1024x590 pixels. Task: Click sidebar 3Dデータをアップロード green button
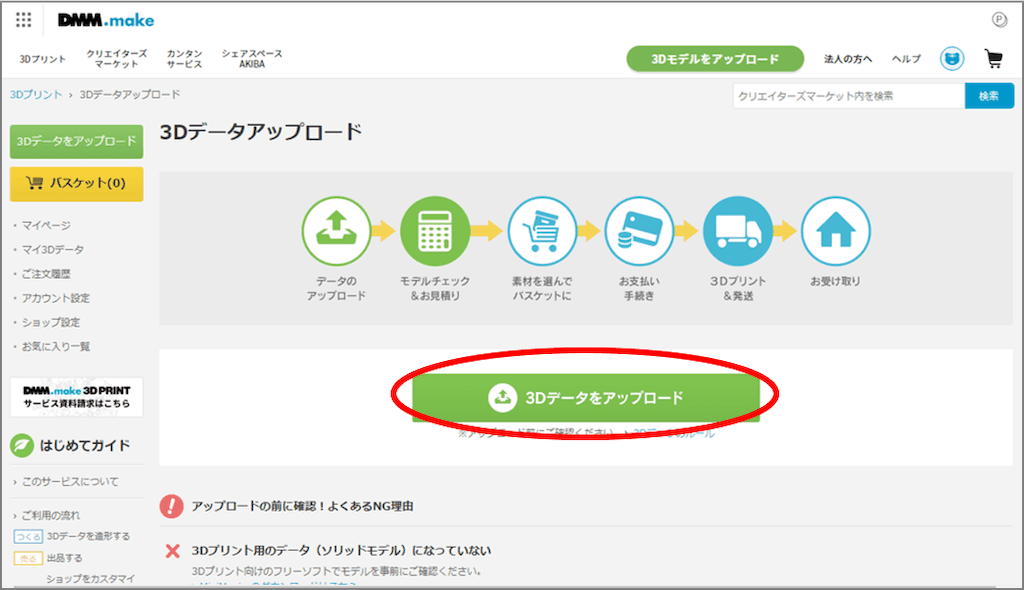tap(76, 141)
